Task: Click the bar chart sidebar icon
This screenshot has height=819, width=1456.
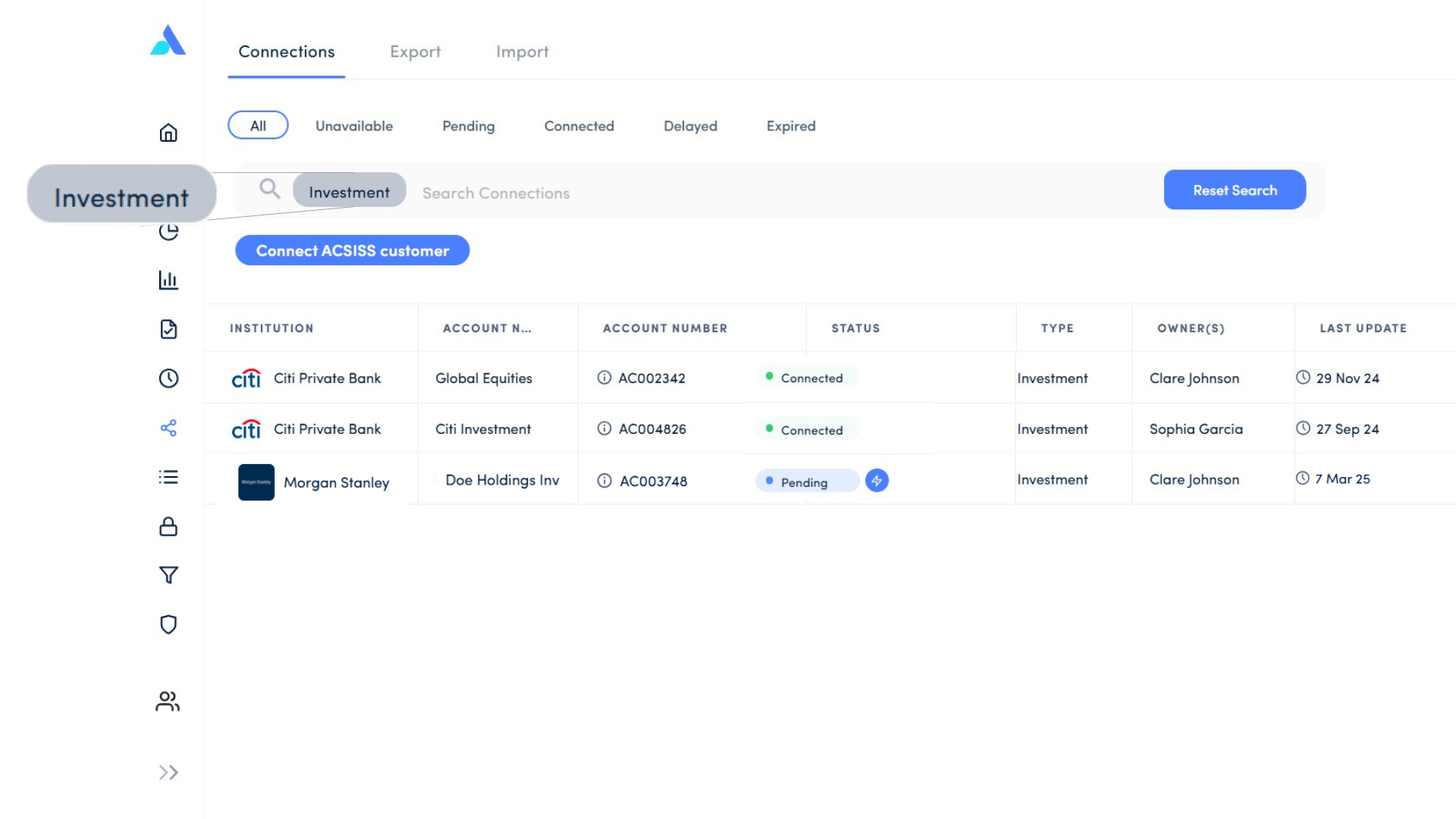Action: pos(168,280)
